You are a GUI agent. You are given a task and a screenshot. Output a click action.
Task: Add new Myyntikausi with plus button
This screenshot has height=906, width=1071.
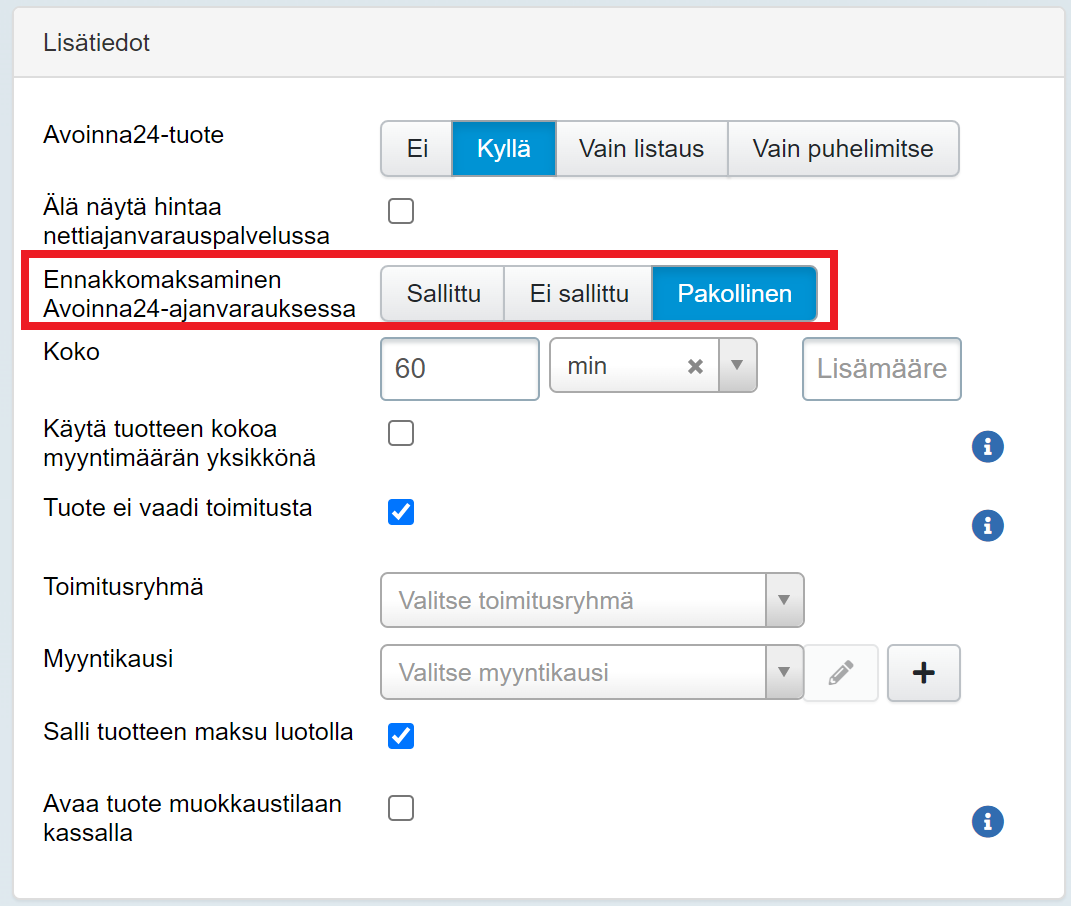[x=923, y=673]
